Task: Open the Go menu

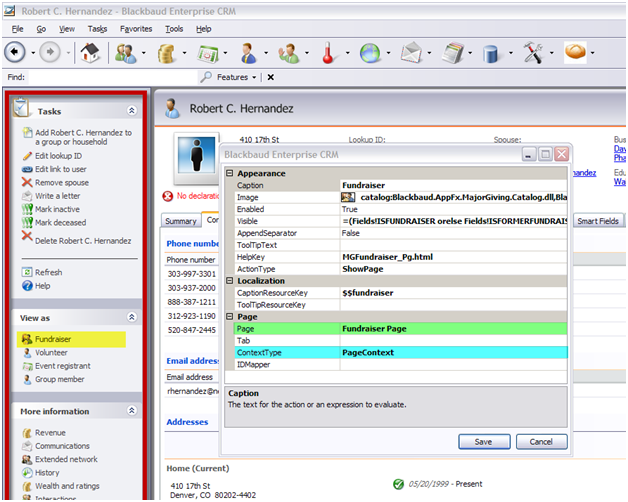Action: [x=41, y=29]
